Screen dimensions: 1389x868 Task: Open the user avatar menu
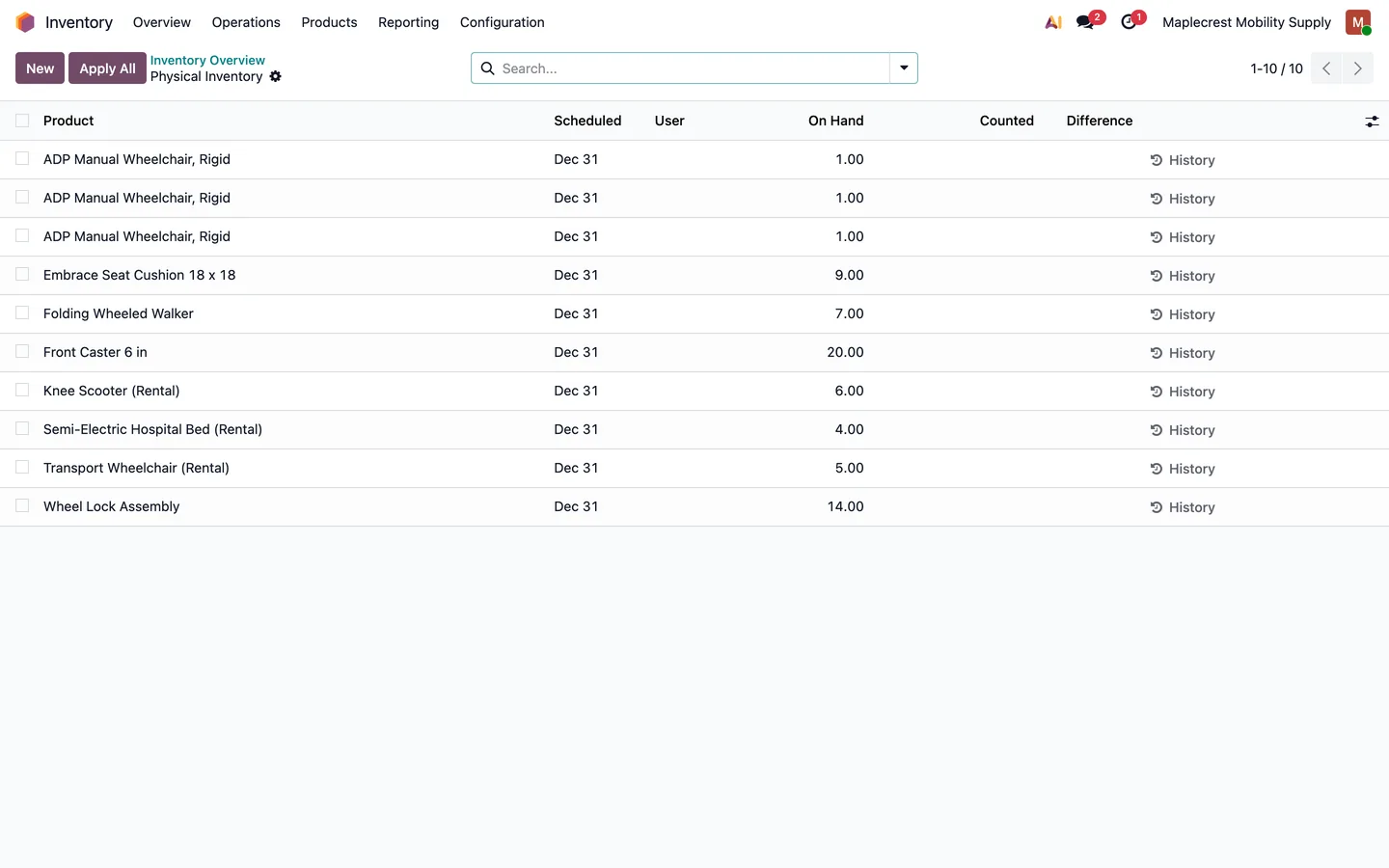[x=1358, y=22]
